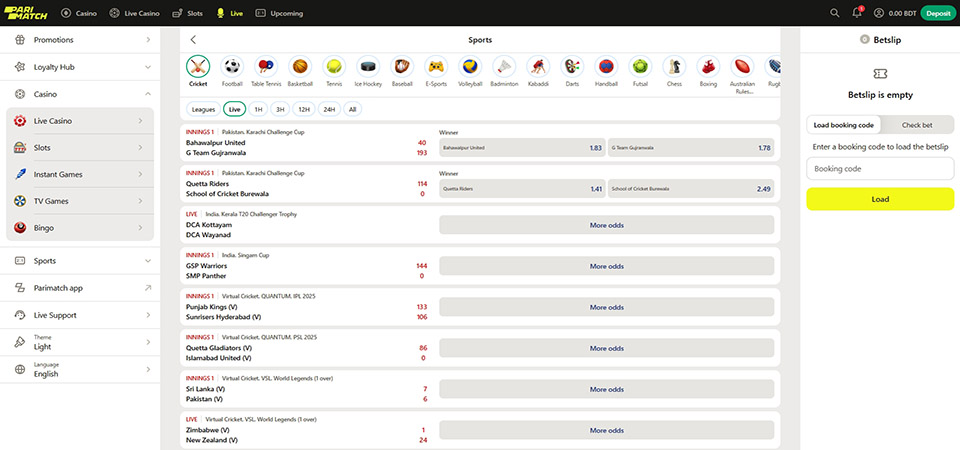Open the Futsal sport icon
This screenshot has width=960, height=450.
coord(640,66)
